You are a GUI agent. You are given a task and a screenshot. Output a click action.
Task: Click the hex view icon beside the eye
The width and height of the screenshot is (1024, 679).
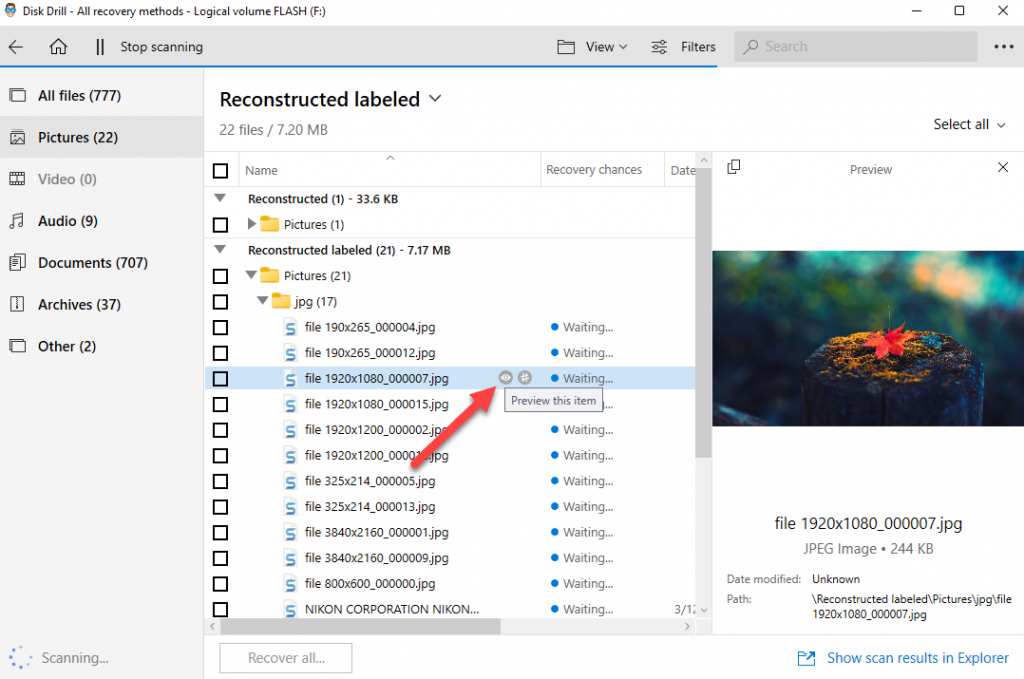pos(524,378)
